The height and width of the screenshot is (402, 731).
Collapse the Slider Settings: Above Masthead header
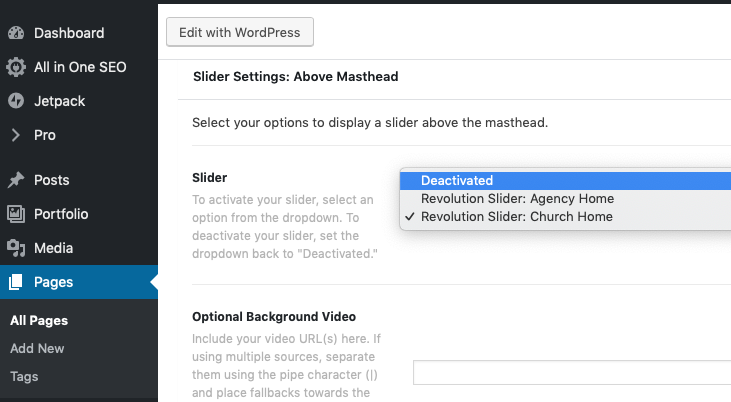point(296,76)
